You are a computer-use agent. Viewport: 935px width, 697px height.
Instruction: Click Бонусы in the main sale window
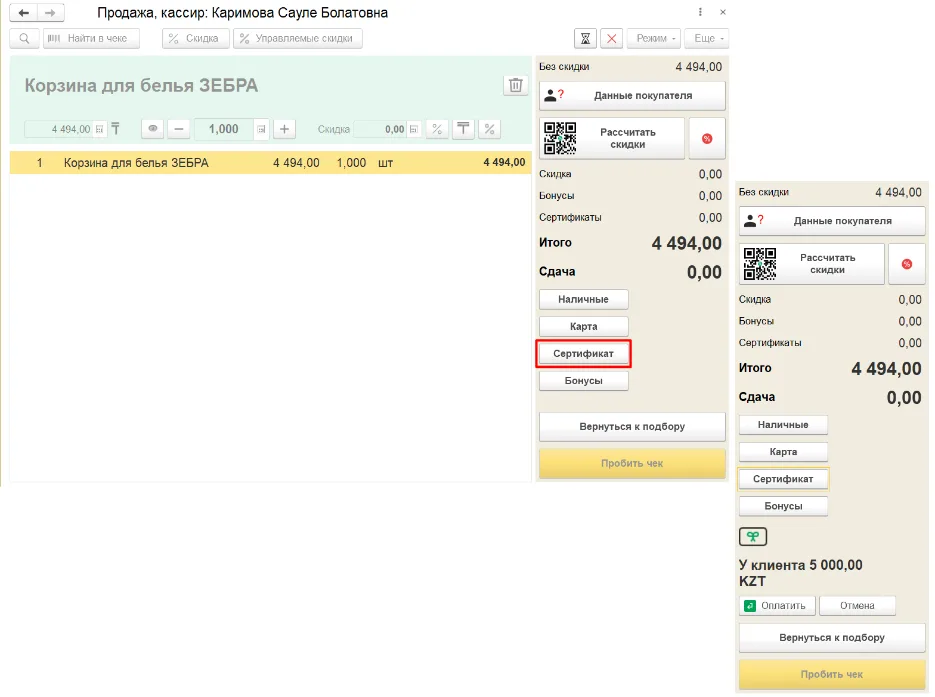pyautogui.click(x=583, y=381)
